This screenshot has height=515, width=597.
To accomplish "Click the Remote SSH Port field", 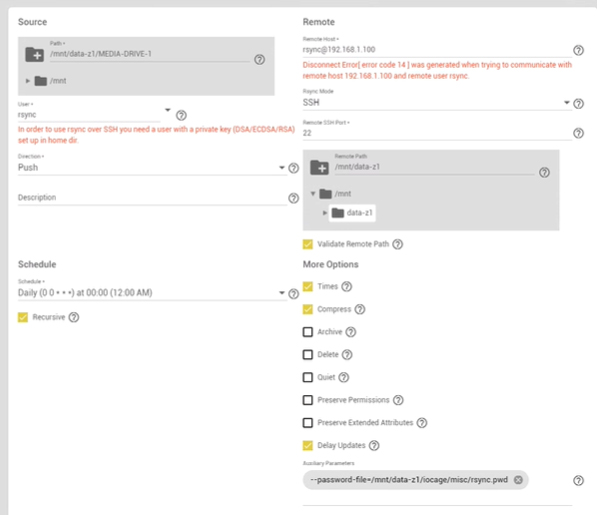I will tap(437, 133).
